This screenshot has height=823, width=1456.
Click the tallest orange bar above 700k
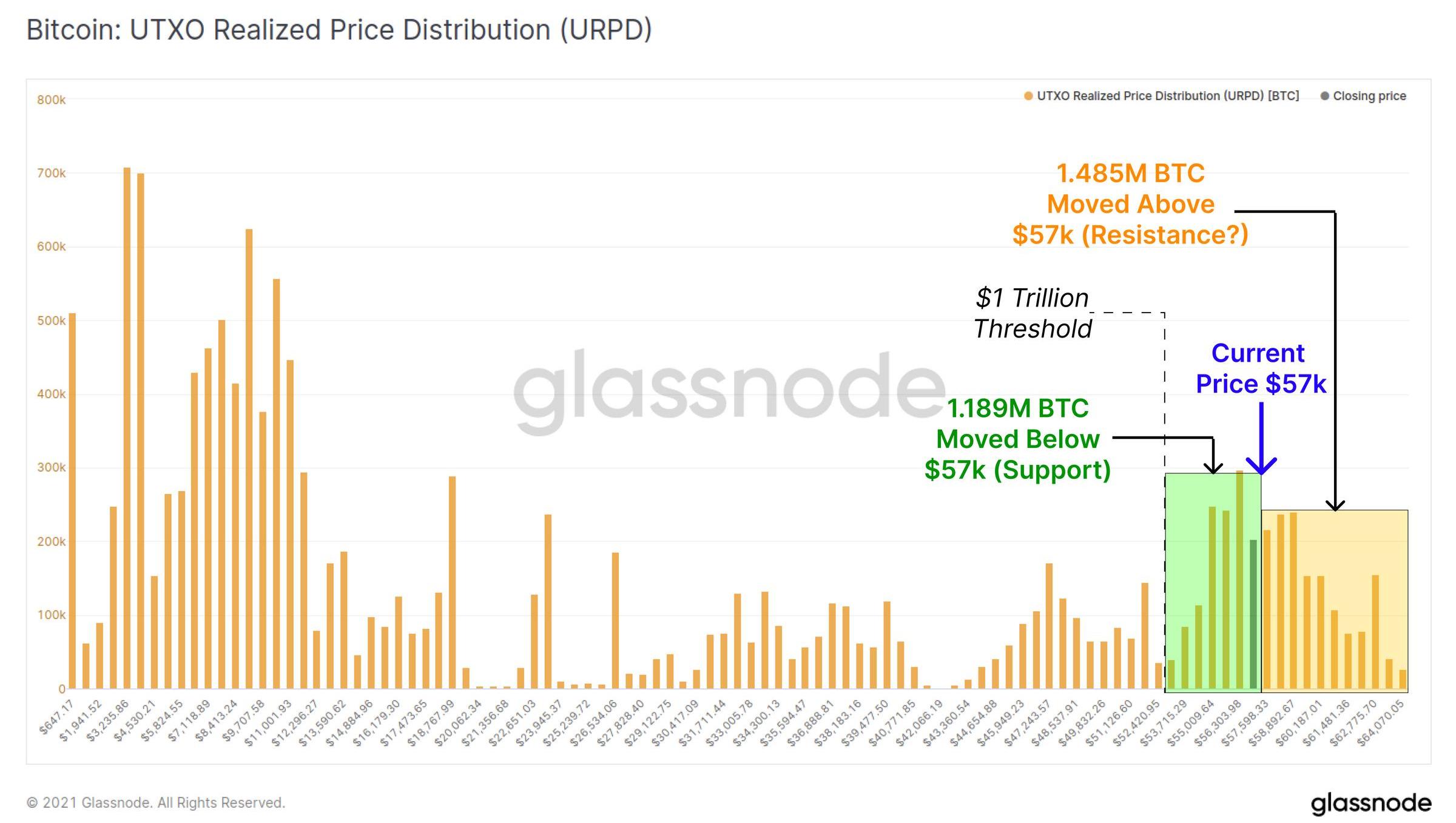(x=127, y=425)
